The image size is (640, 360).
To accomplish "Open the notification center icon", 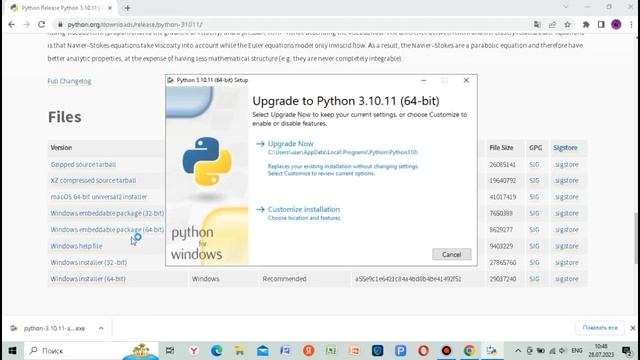I will (x=627, y=351).
